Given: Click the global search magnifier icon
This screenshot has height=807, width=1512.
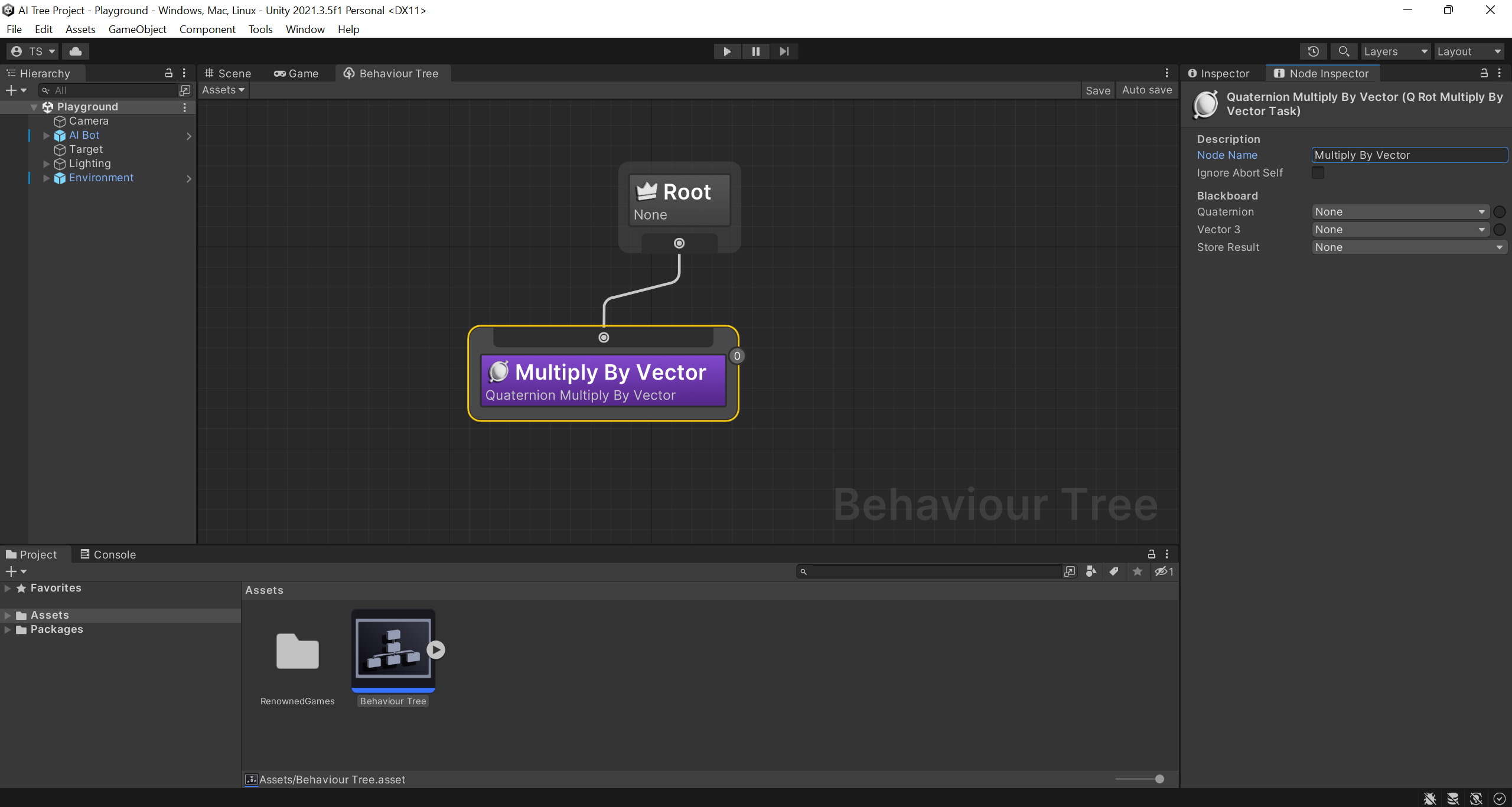Looking at the screenshot, I should coord(1344,51).
